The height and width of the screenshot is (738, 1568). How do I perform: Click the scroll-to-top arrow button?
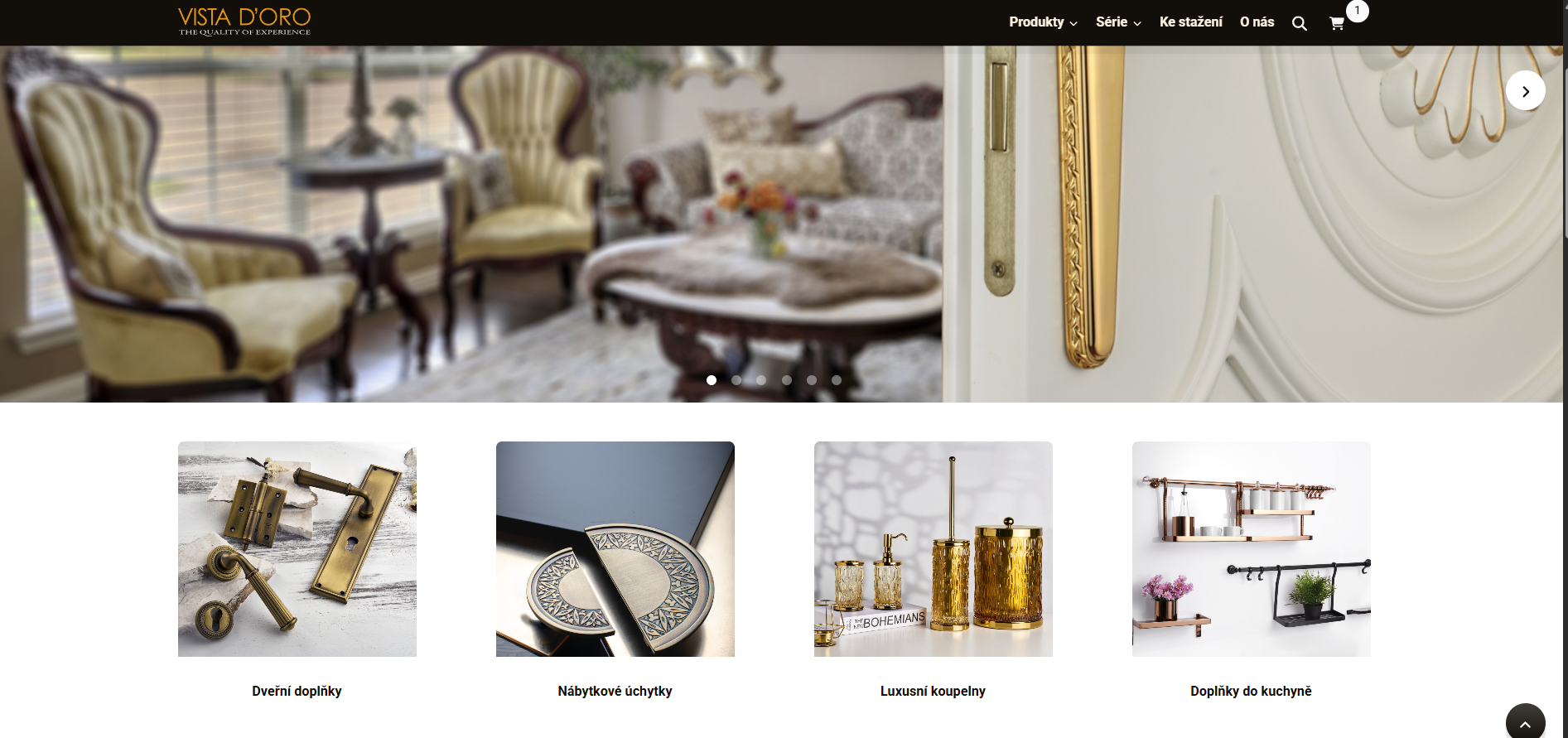pyautogui.click(x=1525, y=722)
